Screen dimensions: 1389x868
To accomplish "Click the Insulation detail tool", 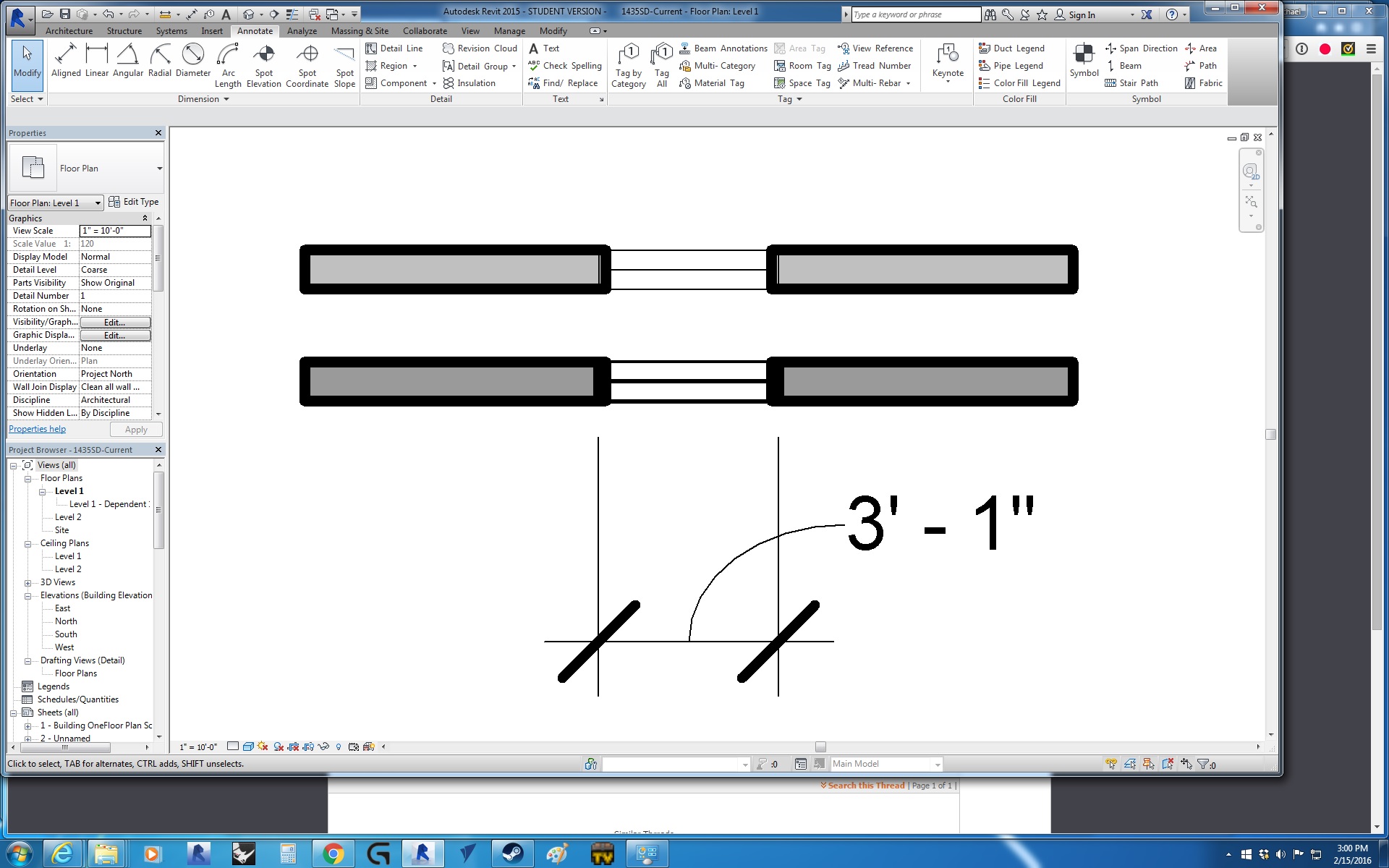I will (x=469, y=83).
